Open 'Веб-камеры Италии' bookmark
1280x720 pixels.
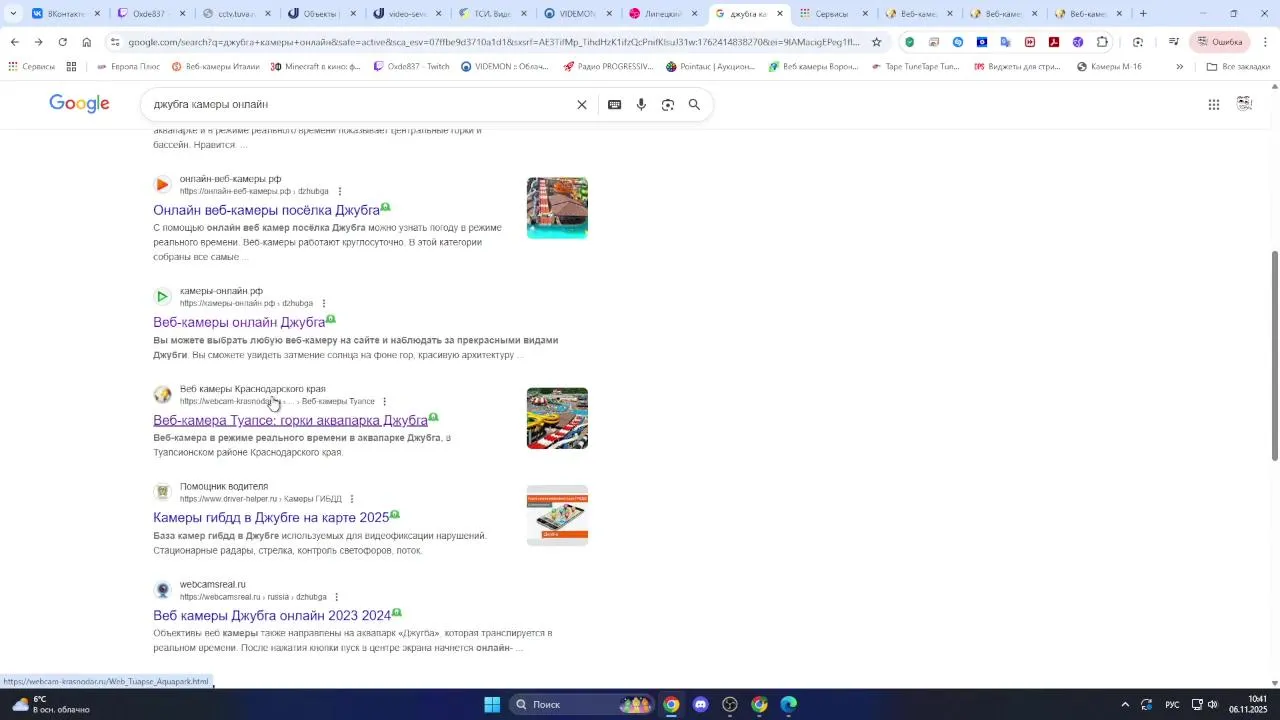tap(215, 66)
